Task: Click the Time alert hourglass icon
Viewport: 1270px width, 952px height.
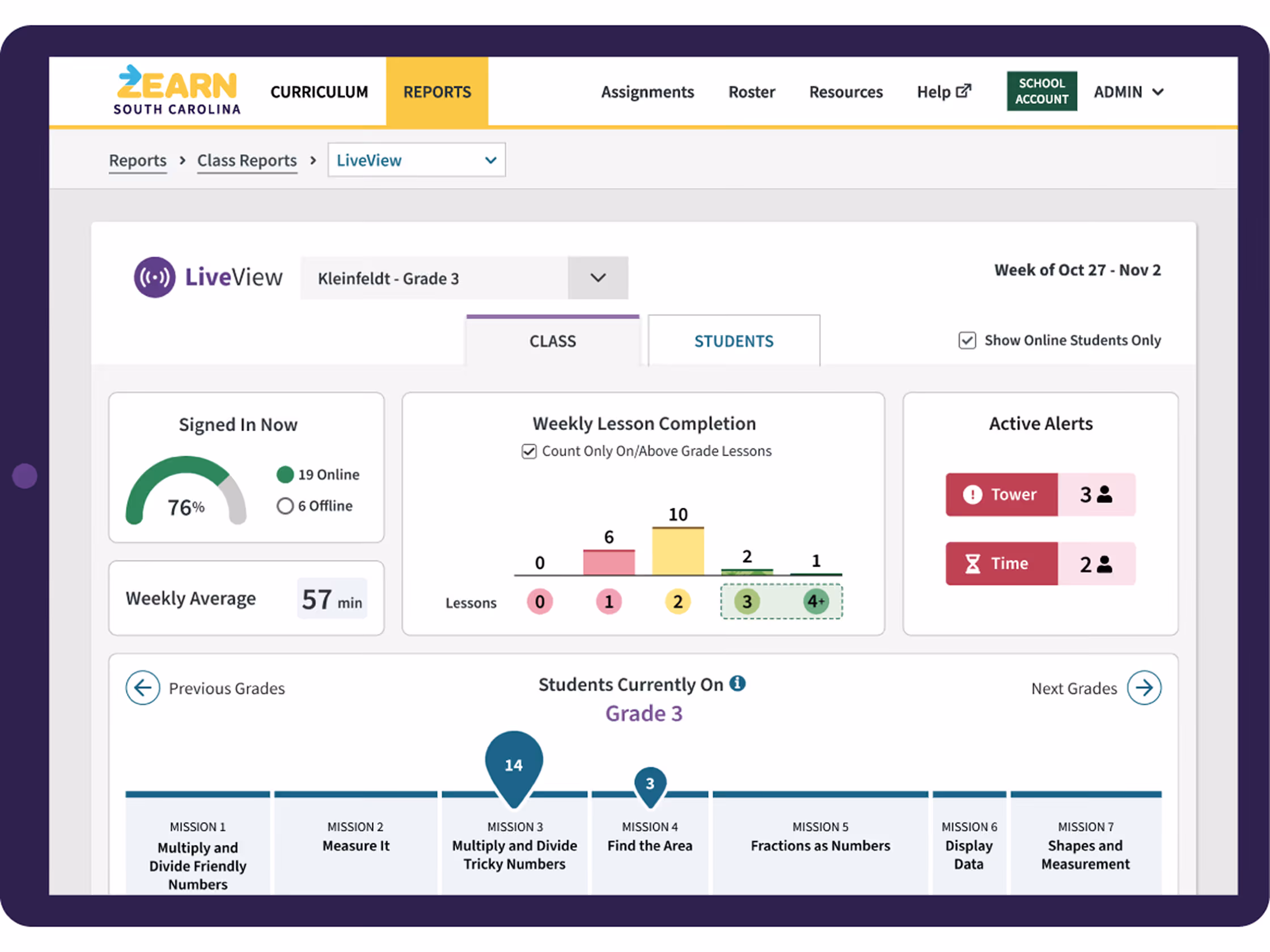Action: click(x=972, y=563)
